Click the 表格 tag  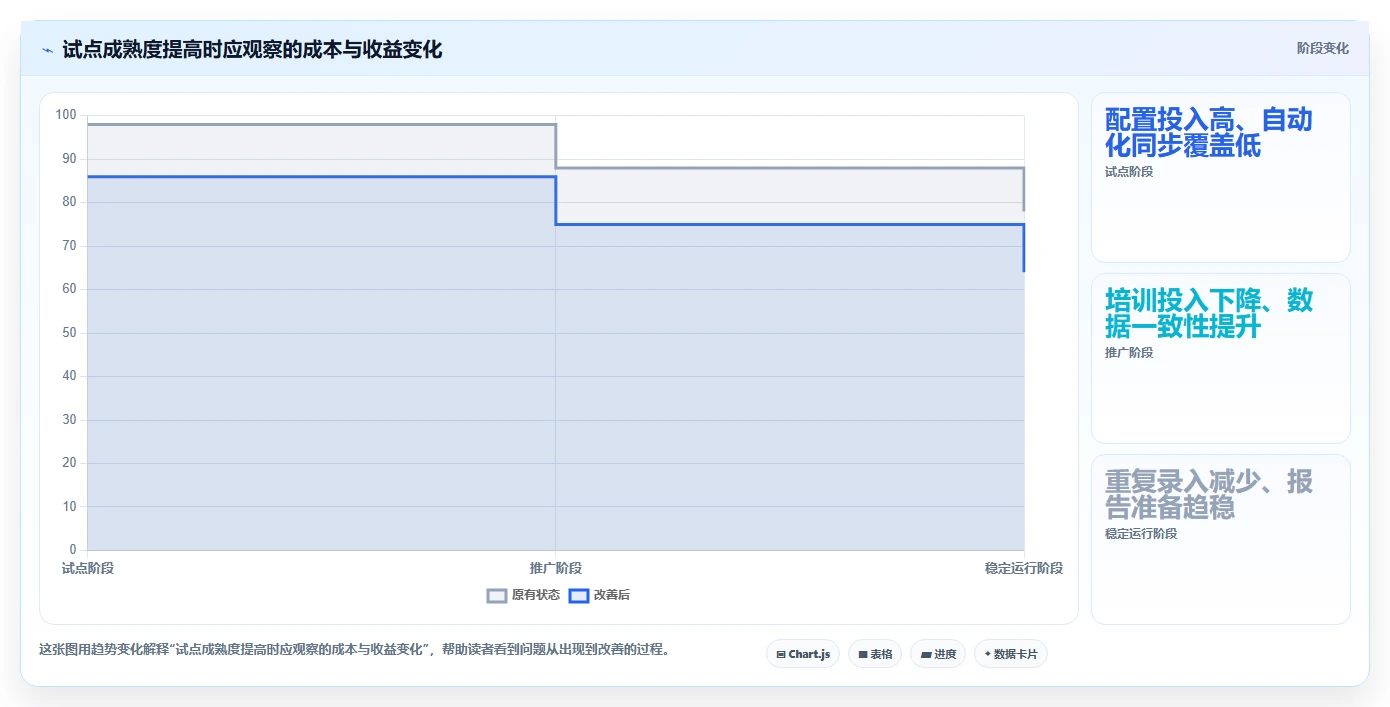(x=875, y=654)
